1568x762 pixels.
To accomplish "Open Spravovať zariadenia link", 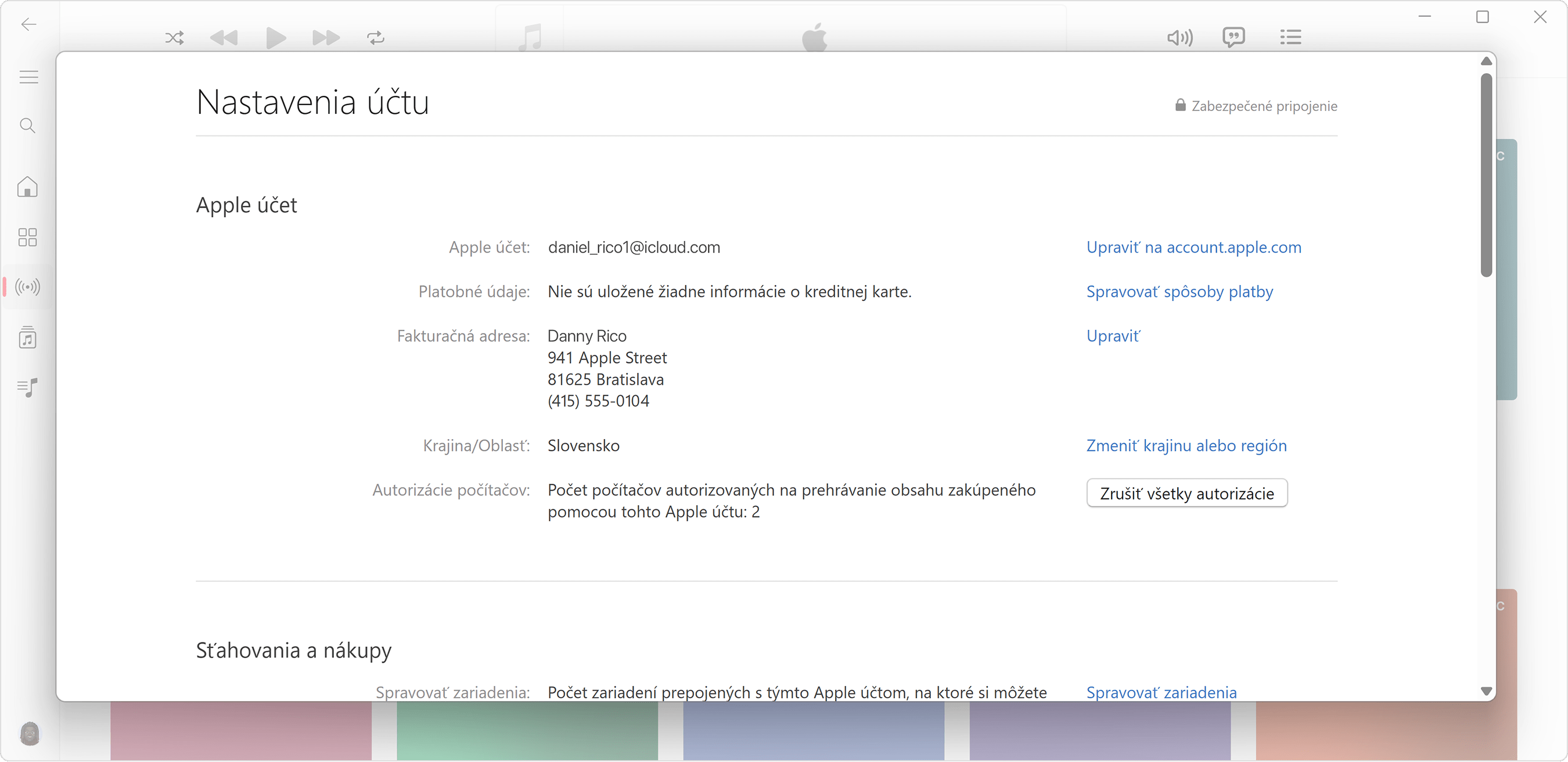I will click(x=1161, y=692).
